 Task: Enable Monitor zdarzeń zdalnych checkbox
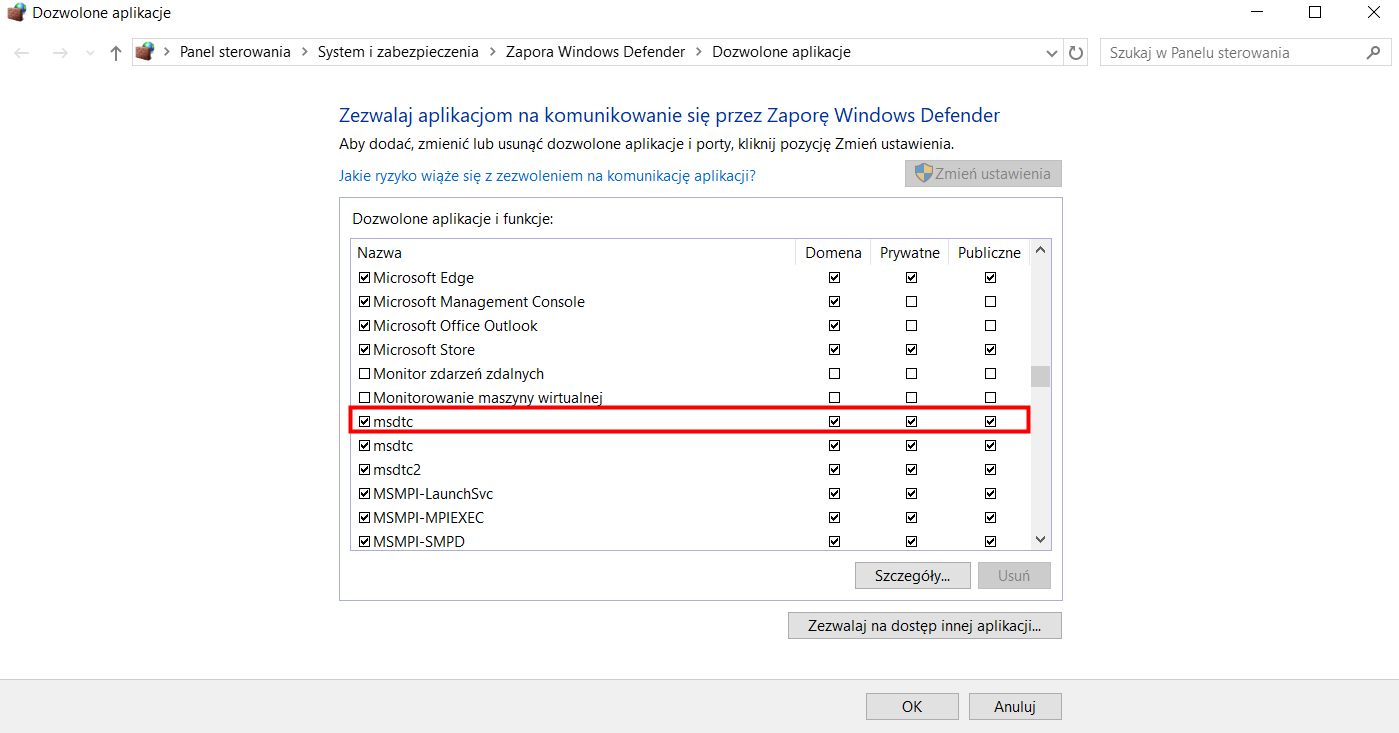364,374
